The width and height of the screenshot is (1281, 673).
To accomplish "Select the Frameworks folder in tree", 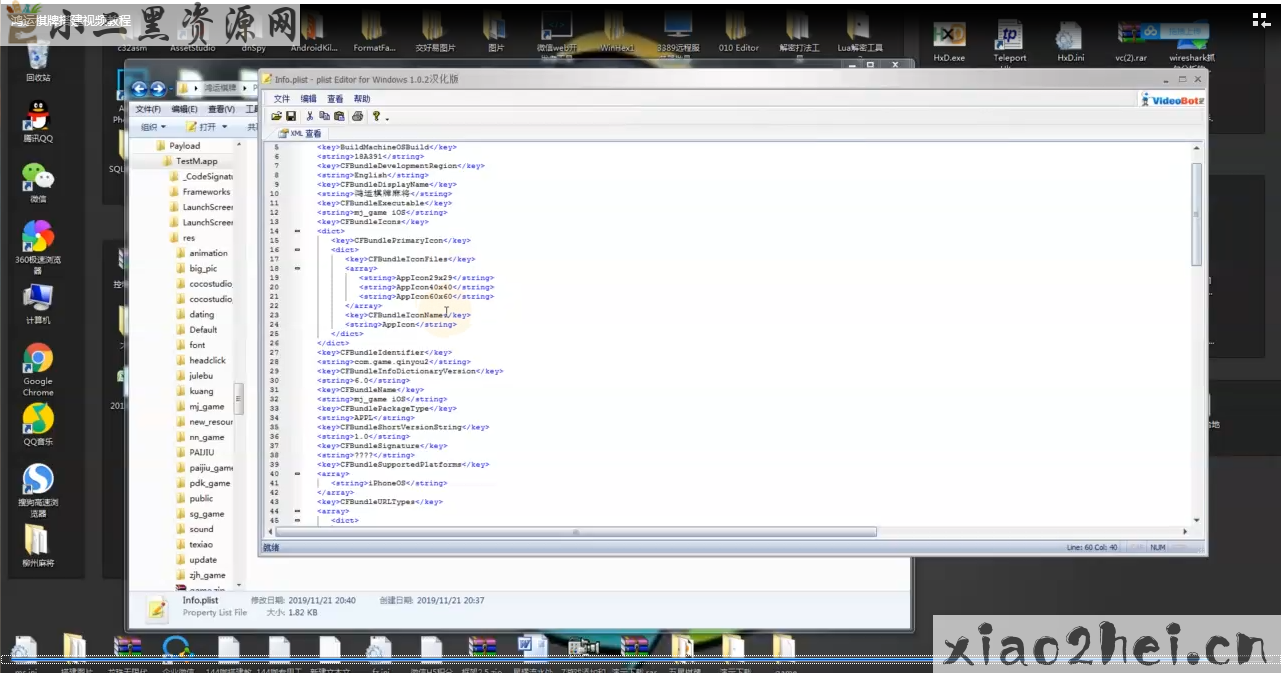I will tap(199, 192).
